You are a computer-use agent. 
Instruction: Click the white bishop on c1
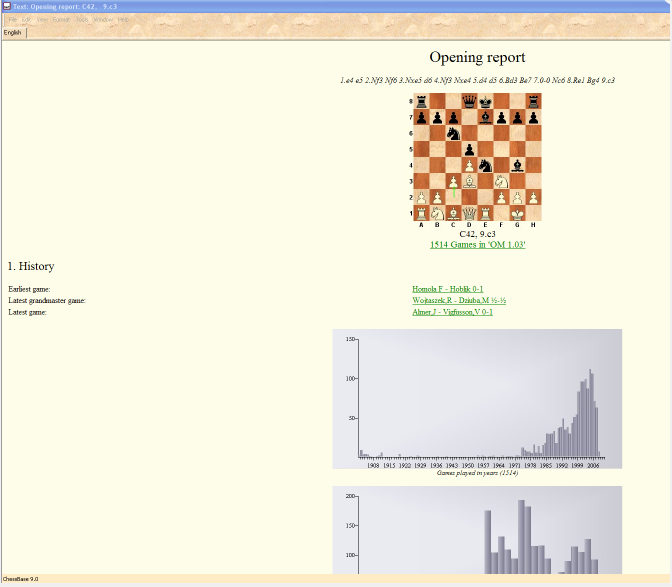tap(453, 213)
